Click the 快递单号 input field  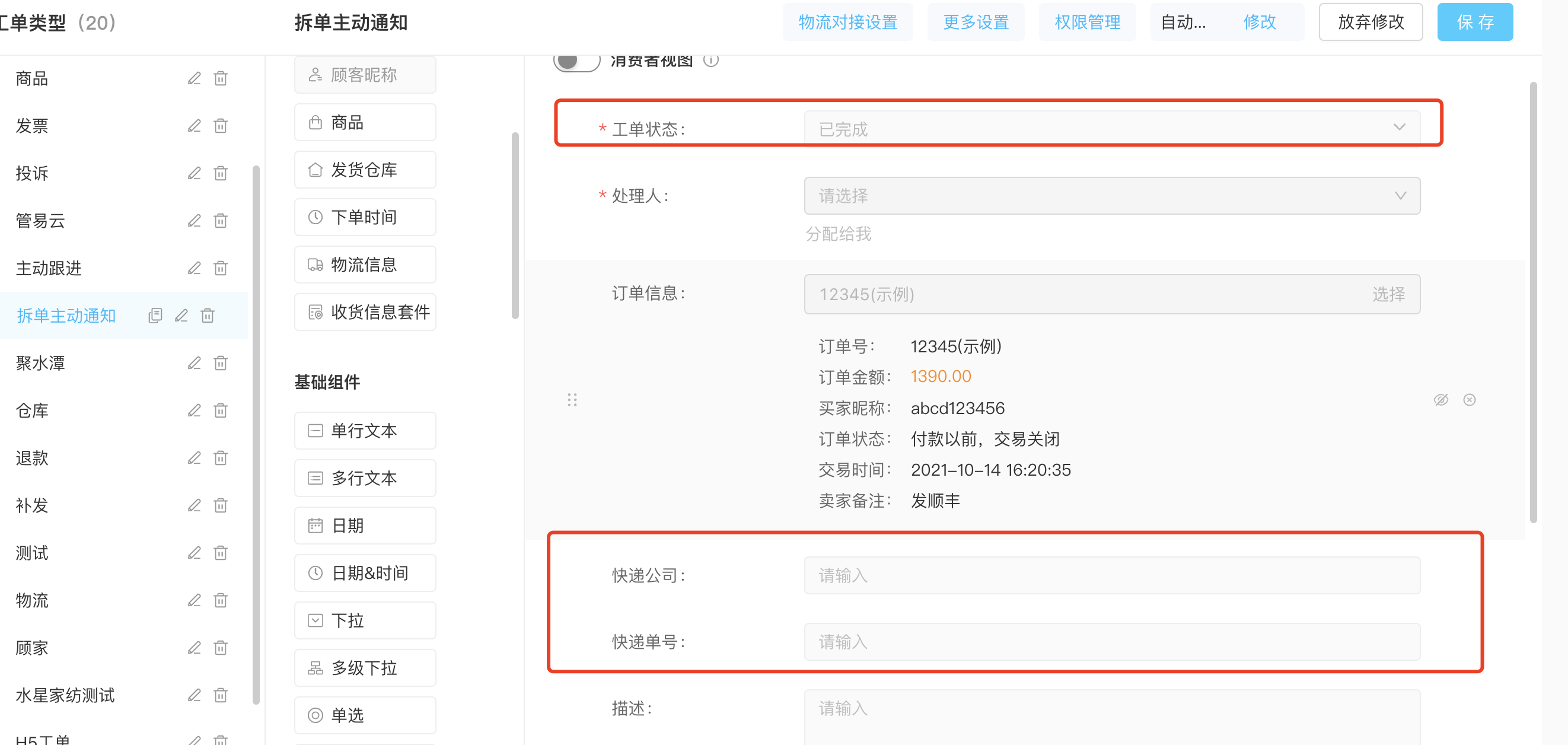tap(1112, 642)
